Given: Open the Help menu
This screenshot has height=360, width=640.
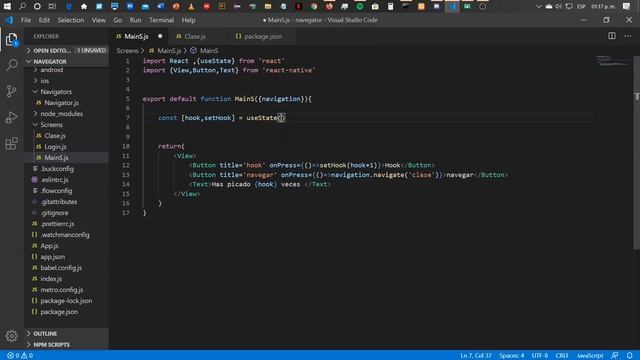Looking at the screenshot, I should point(188,20).
